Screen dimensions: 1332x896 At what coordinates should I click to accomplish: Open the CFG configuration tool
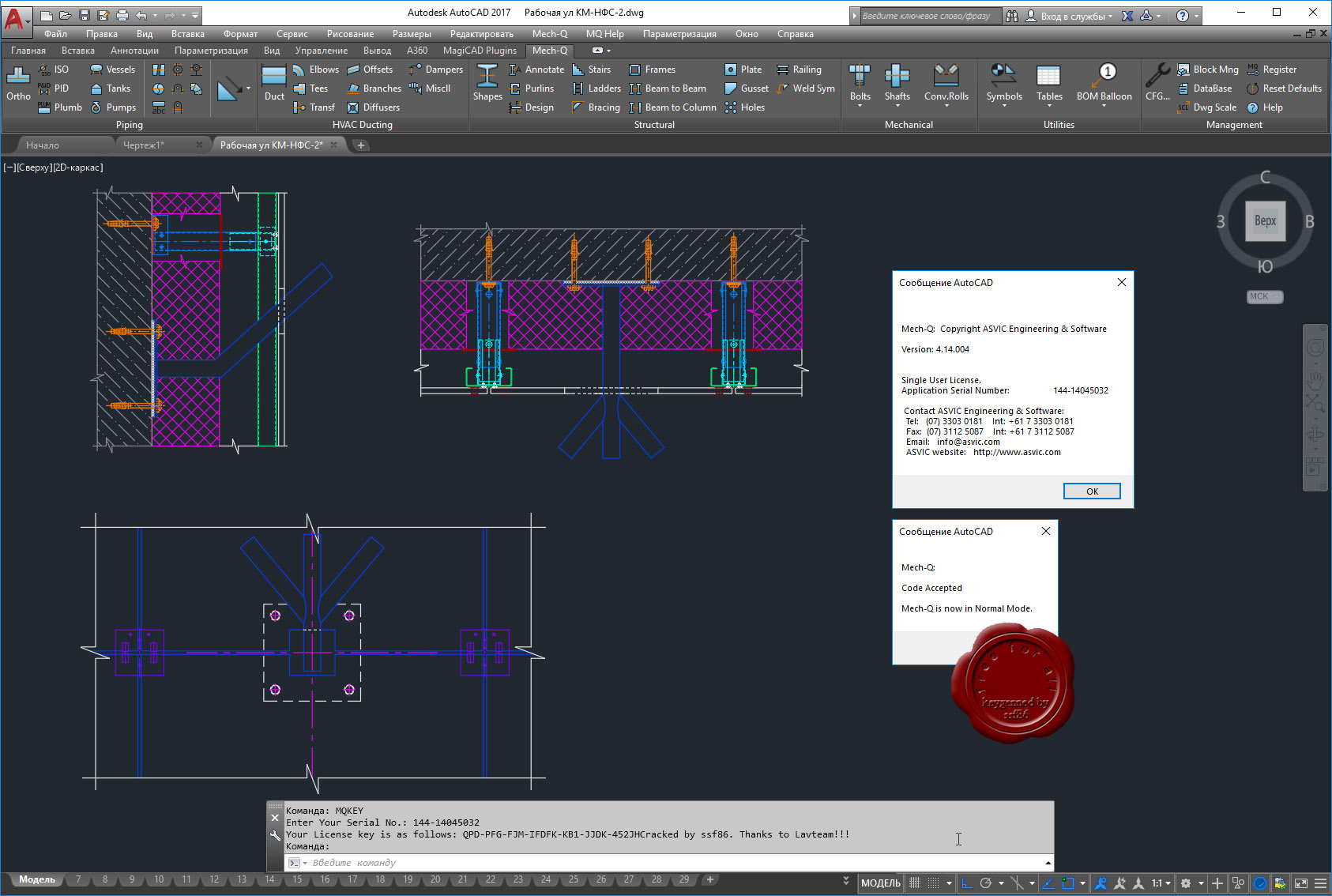(1157, 84)
